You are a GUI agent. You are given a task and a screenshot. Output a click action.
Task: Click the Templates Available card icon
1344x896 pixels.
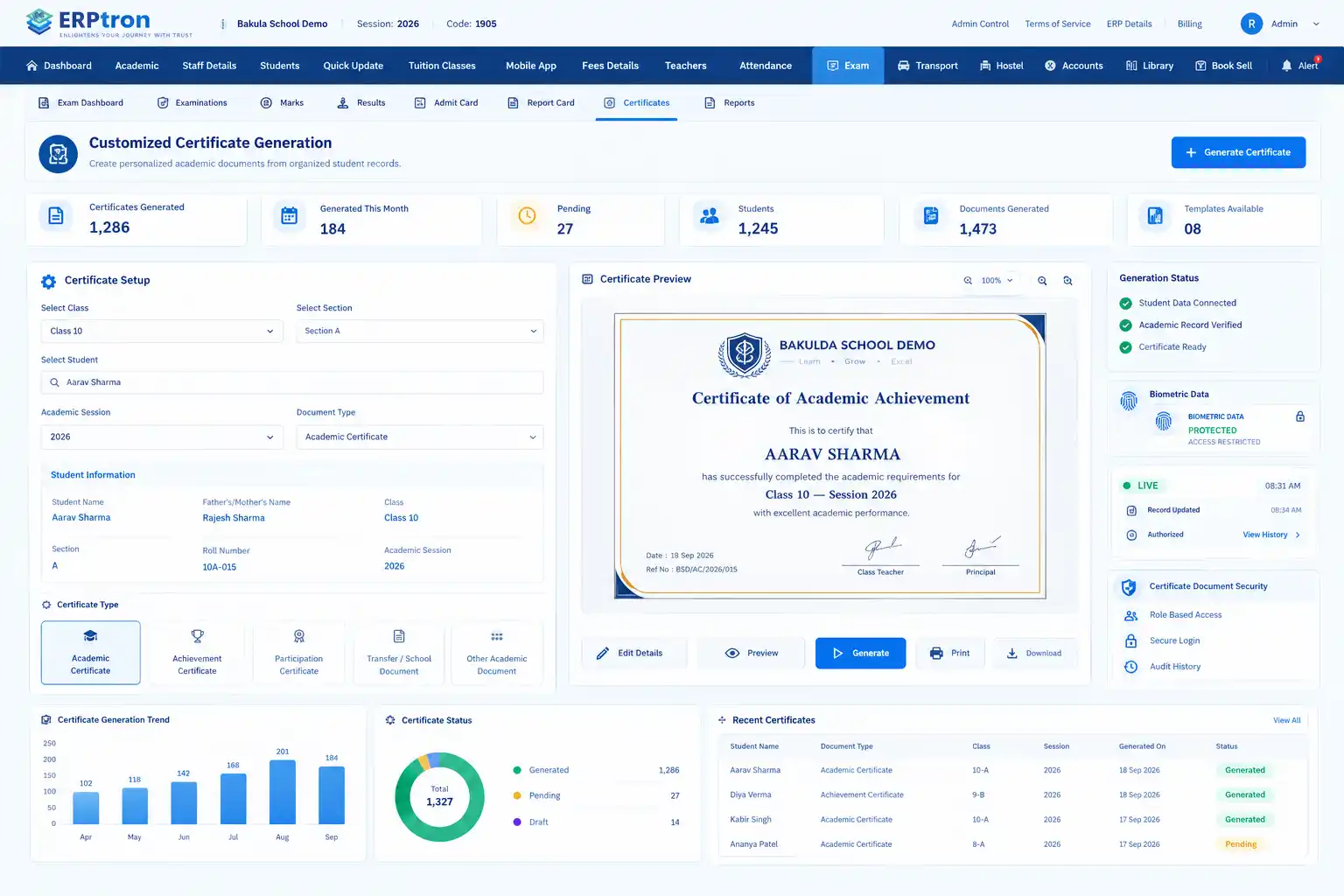(1155, 215)
